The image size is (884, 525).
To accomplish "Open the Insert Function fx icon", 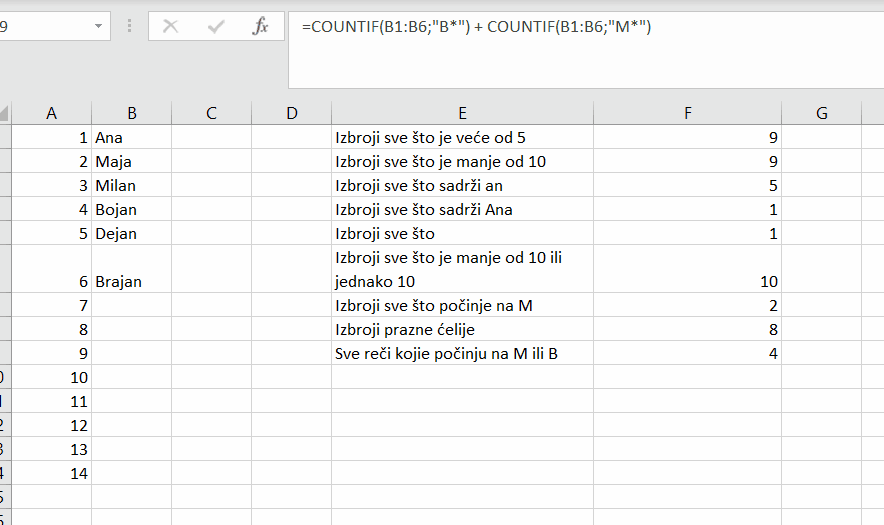I will [260, 27].
